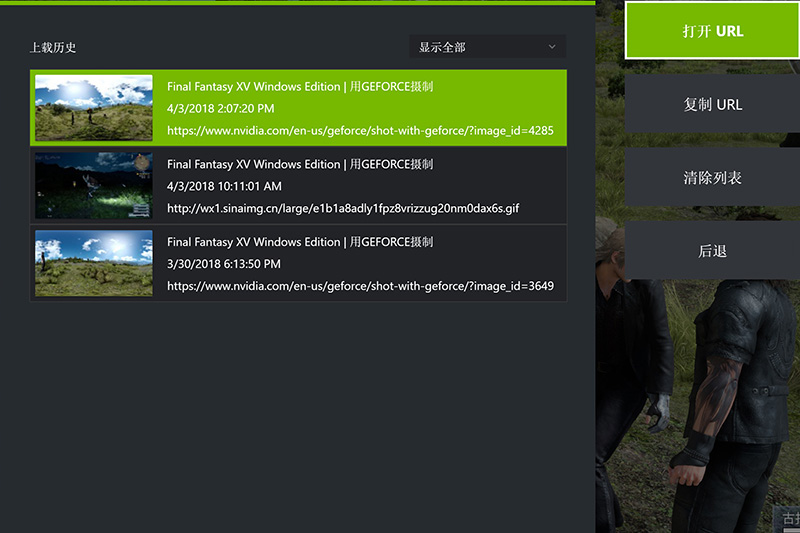Click the 打开 URL button

pyautogui.click(x=712, y=31)
